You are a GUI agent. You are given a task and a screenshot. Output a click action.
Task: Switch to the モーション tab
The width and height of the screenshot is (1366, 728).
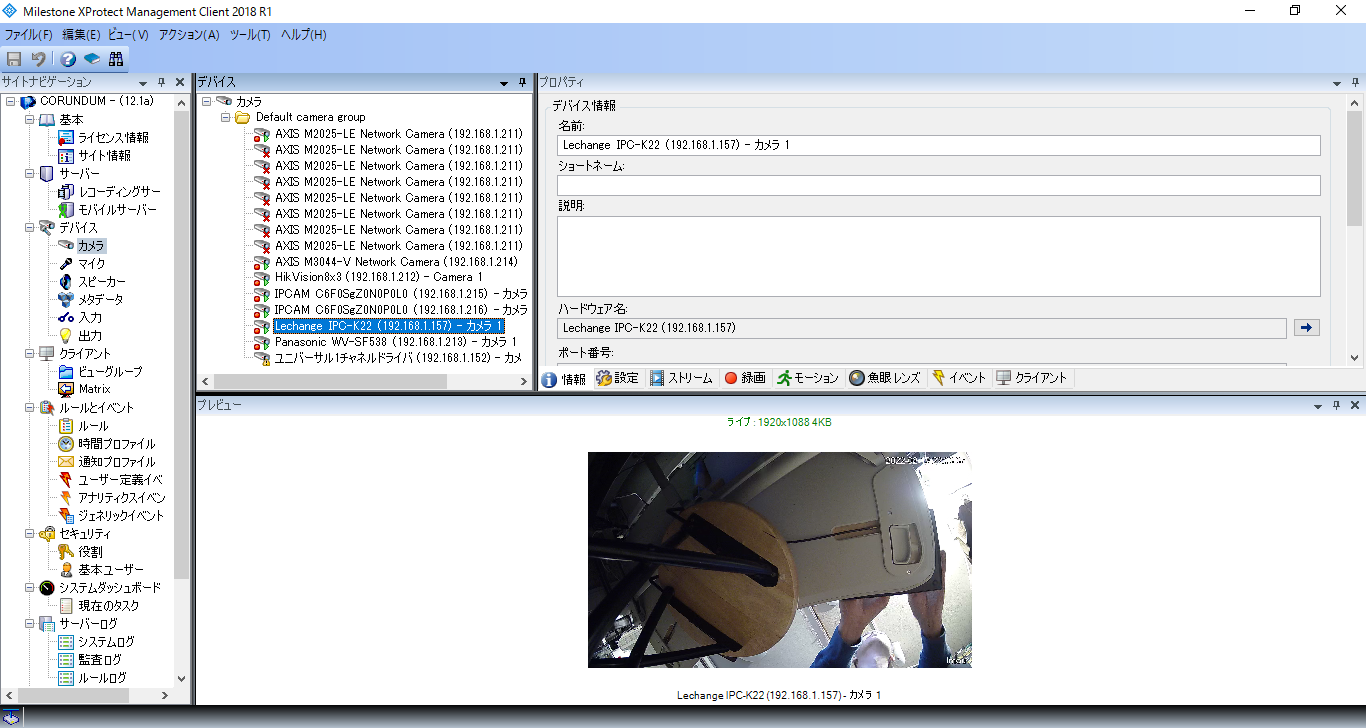click(x=808, y=378)
